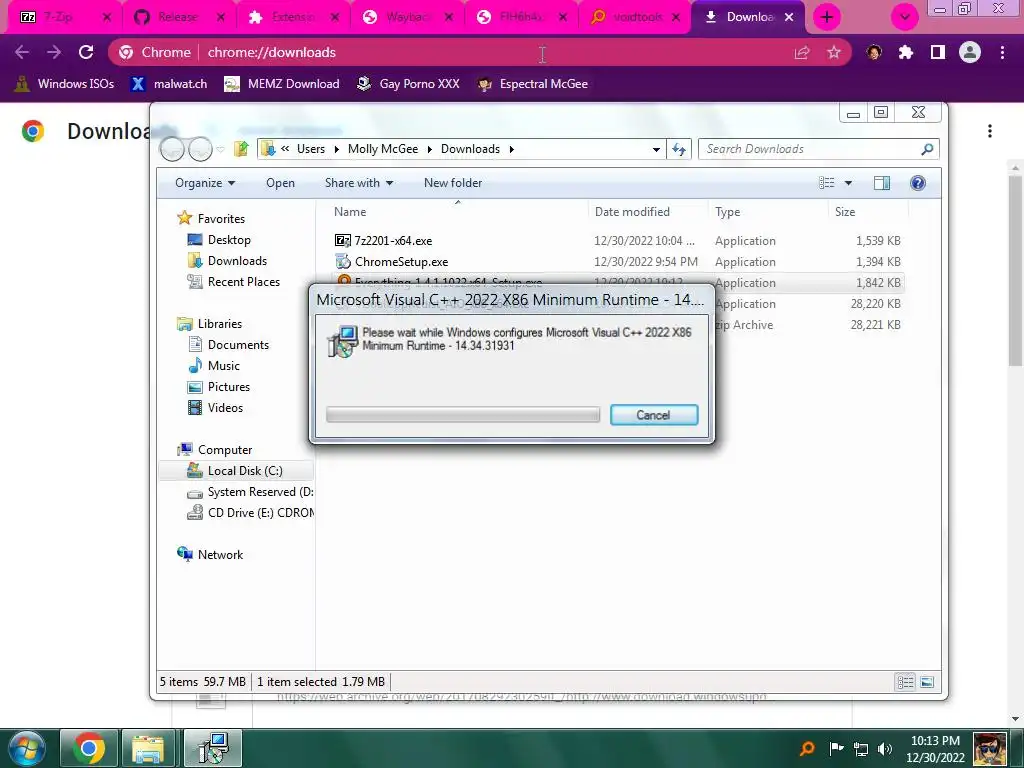Select Local Disk (C:) in the tree
This screenshot has width=1024, height=768.
(234, 470)
